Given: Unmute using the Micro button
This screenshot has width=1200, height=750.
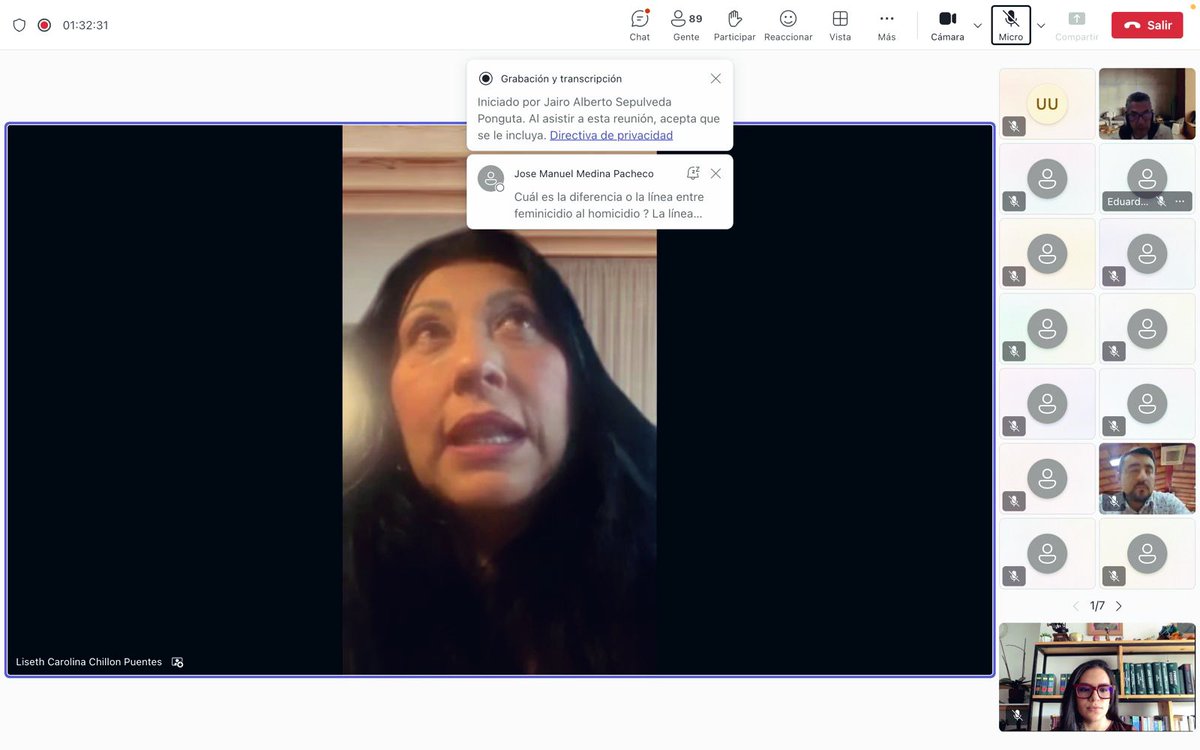Looking at the screenshot, I should [x=1011, y=25].
